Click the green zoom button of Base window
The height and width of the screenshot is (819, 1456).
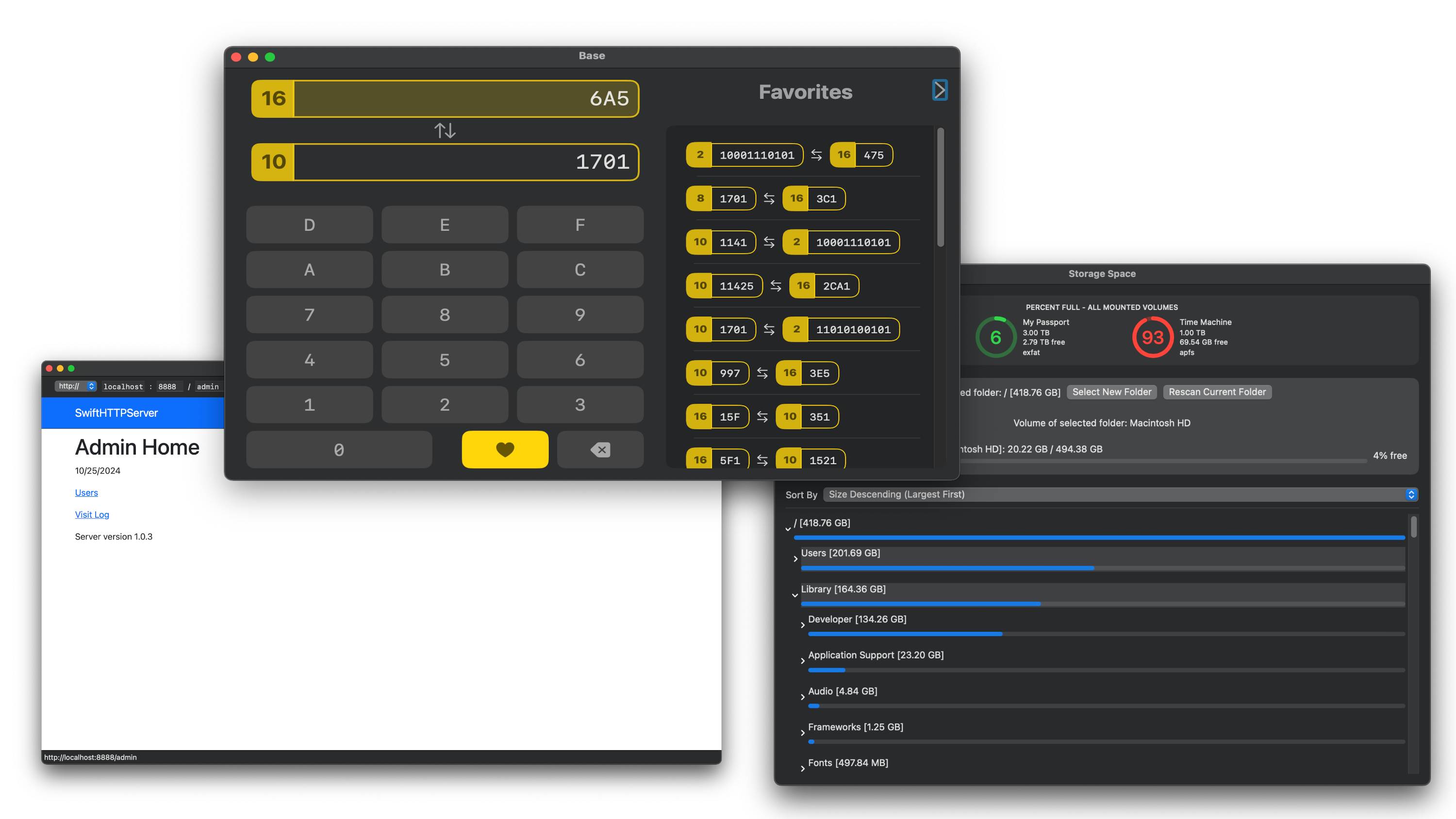[270, 56]
